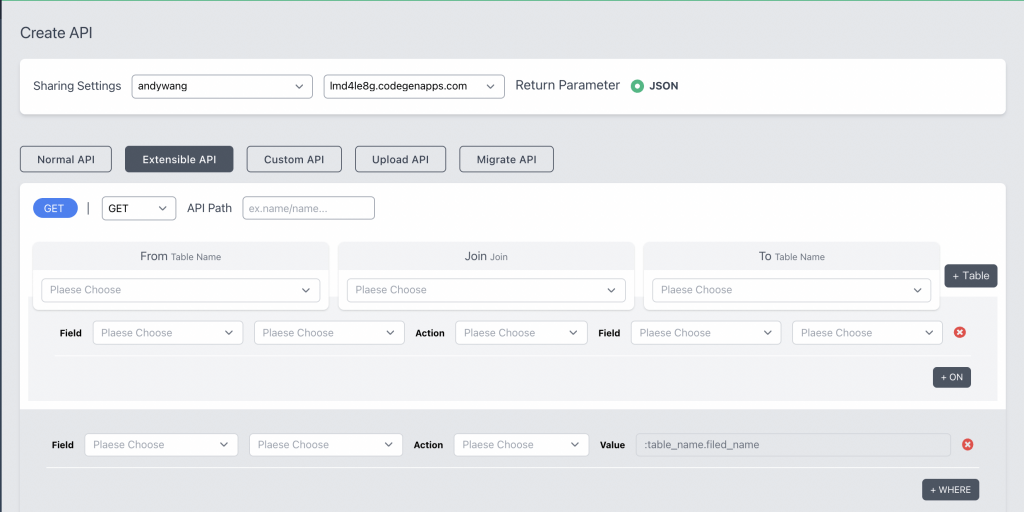Select the JSON return parameter radio button

tap(637, 86)
